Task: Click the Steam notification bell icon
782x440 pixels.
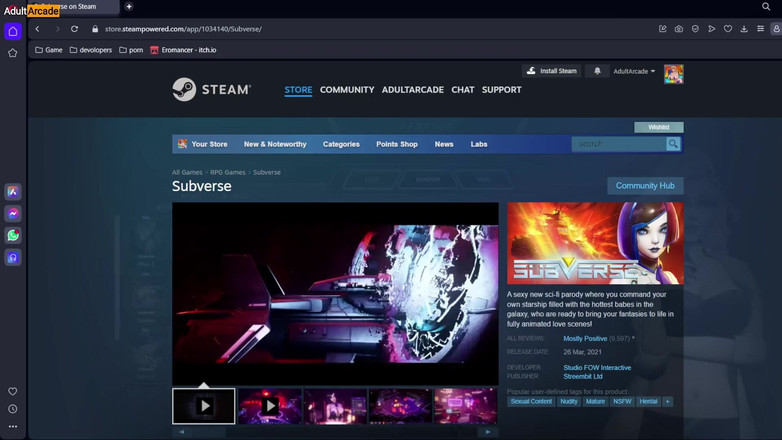Action: (x=598, y=71)
